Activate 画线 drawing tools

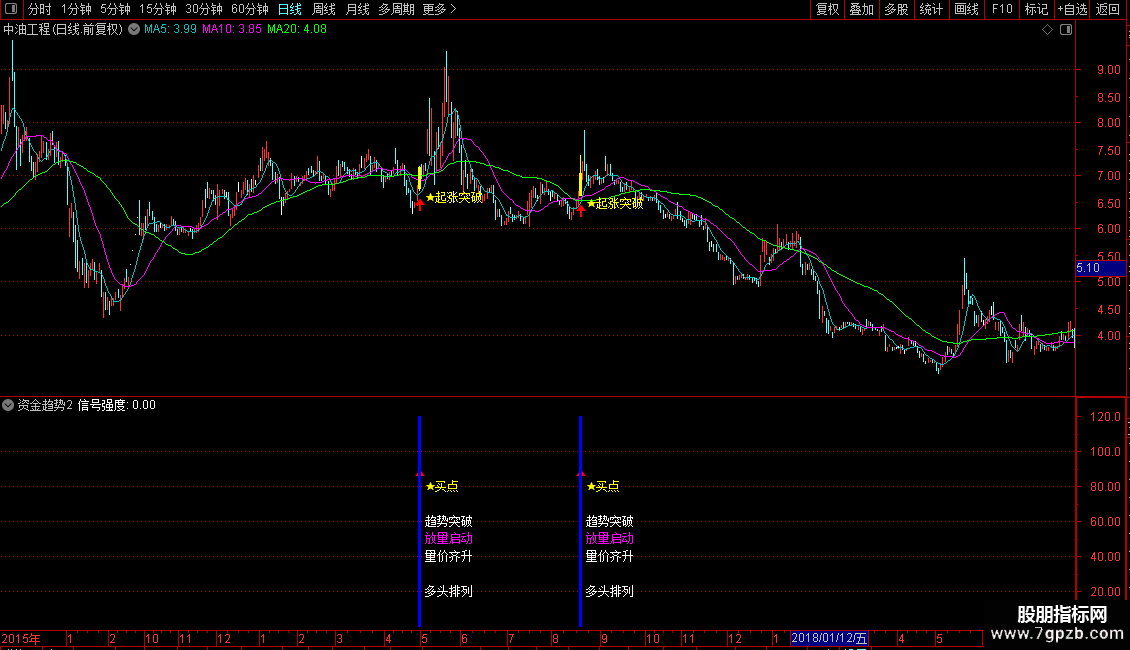966,9
